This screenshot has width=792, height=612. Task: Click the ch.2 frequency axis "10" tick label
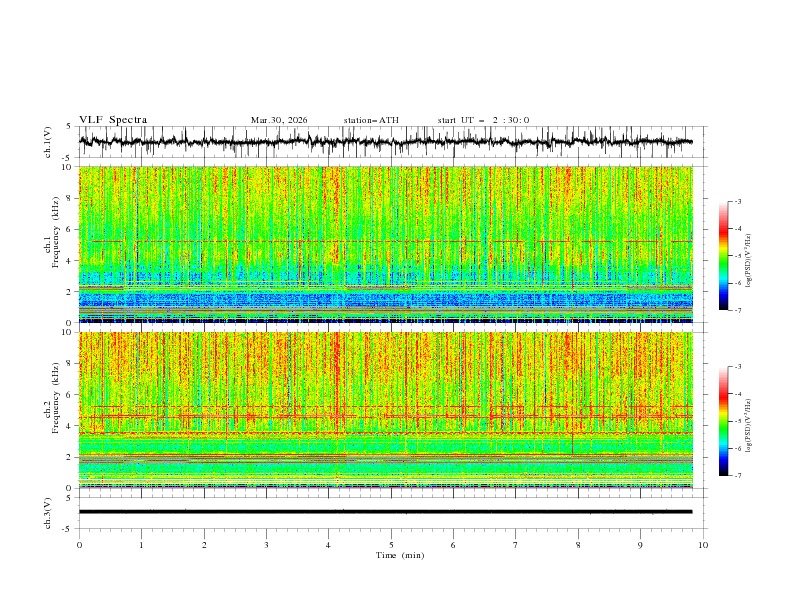66,332
